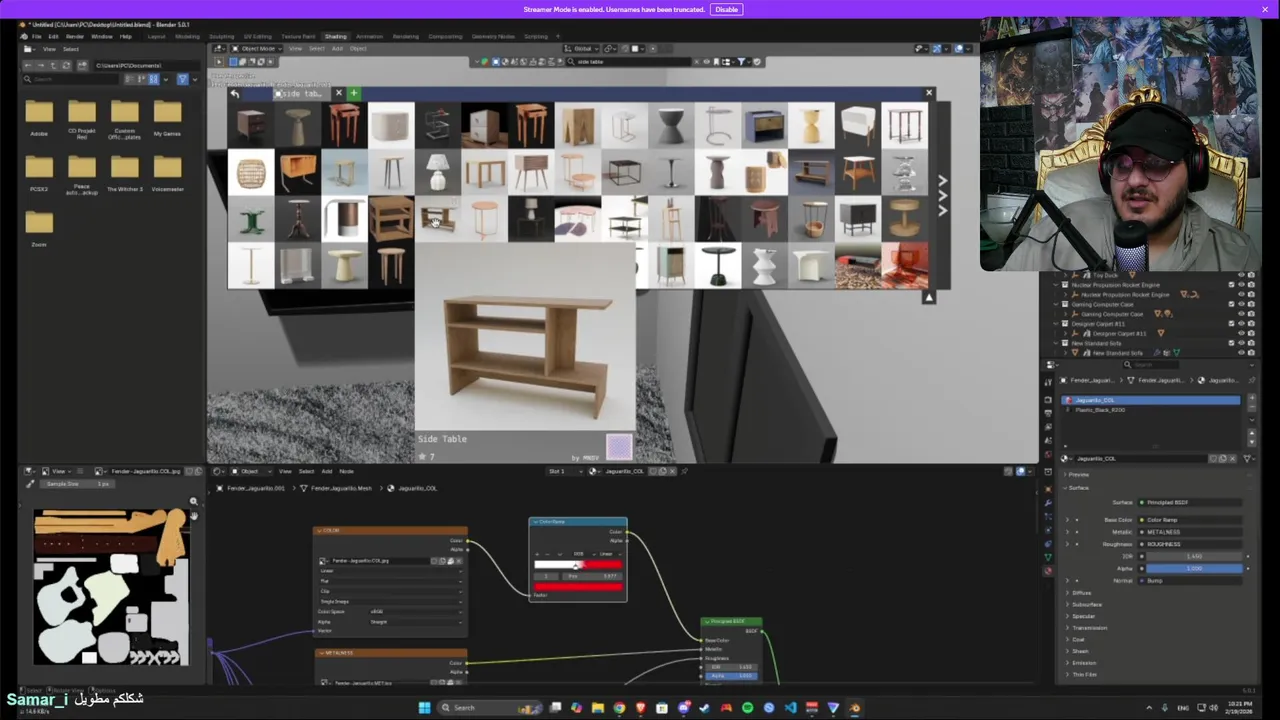This screenshot has height=720, width=1280.
Task: Open Spotify from taskbar
Action: click(x=747, y=708)
